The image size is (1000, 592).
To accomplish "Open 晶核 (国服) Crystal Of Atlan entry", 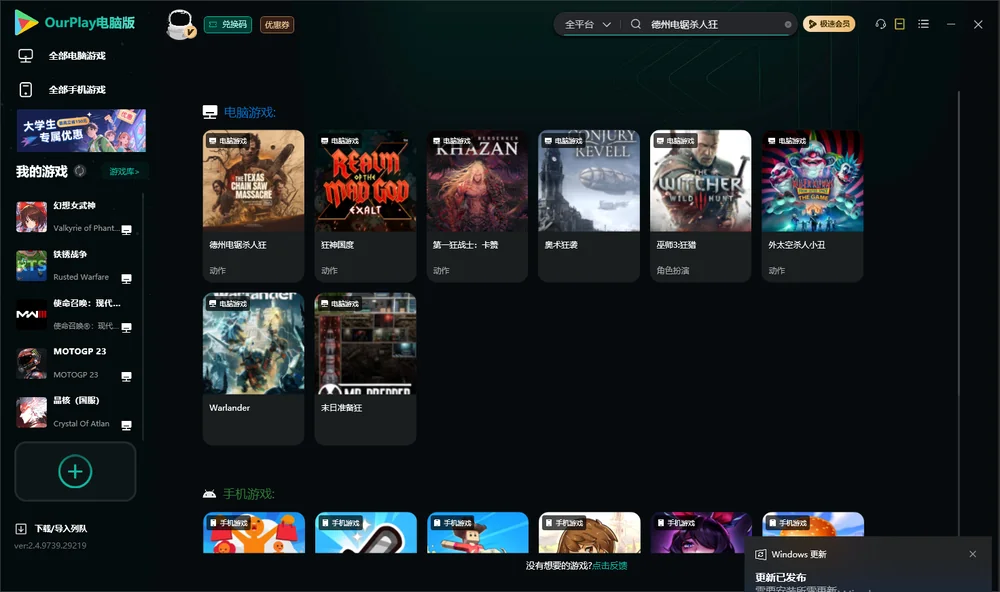I will click(x=74, y=412).
